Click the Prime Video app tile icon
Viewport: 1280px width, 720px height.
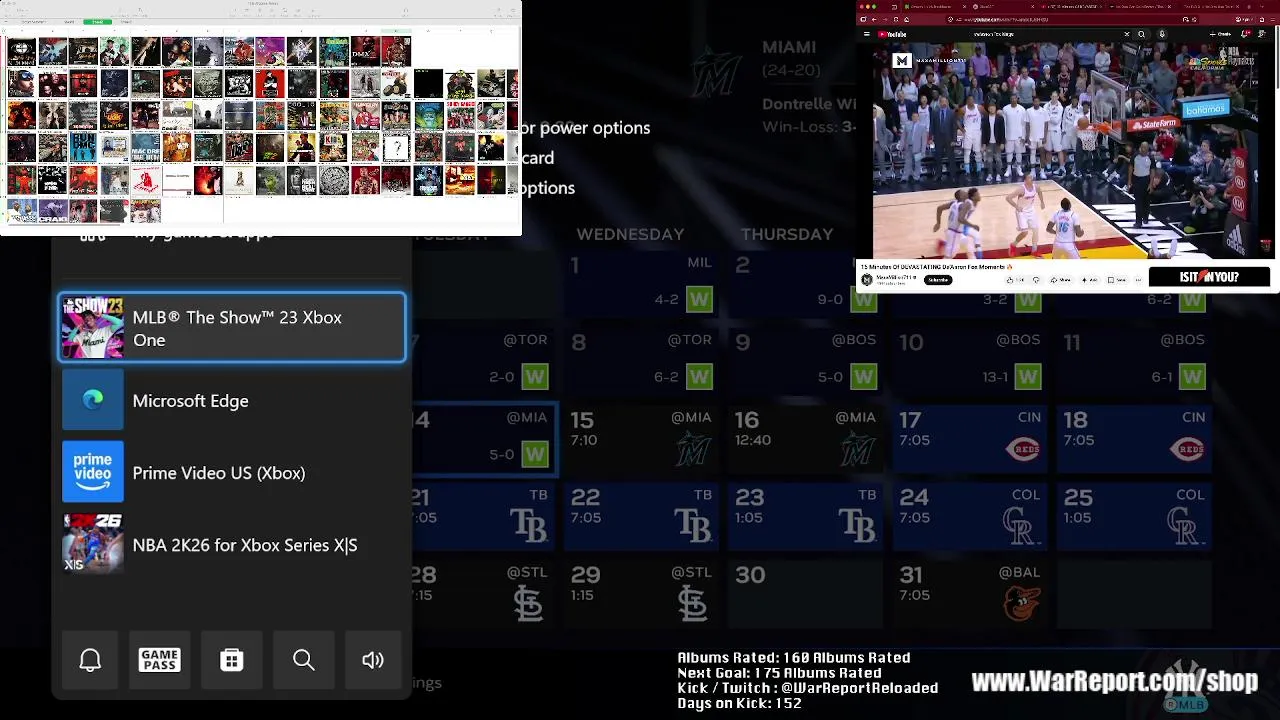tap(93, 472)
